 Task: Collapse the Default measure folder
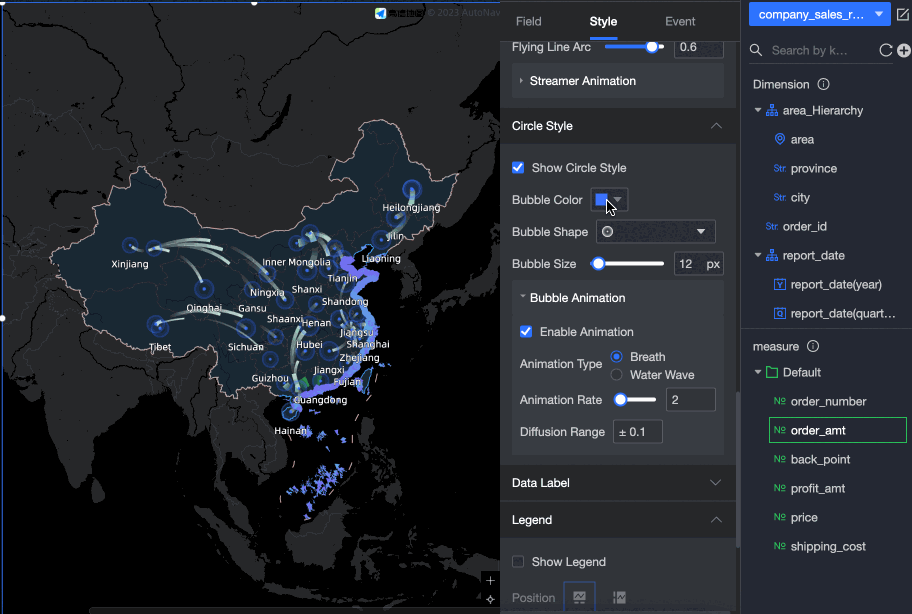(758, 372)
